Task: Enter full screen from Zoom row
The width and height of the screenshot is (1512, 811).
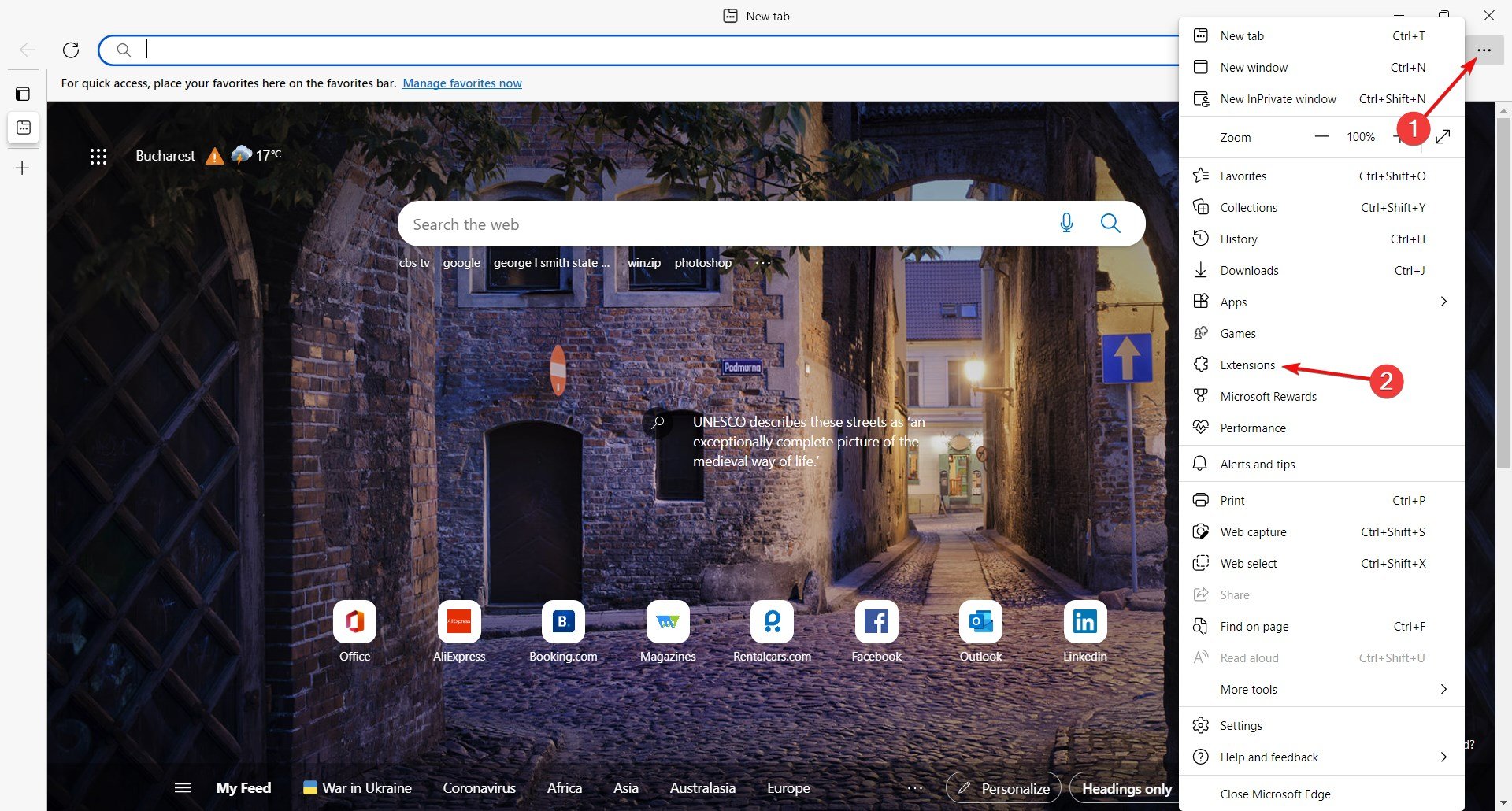Action: (x=1443, y=137)
